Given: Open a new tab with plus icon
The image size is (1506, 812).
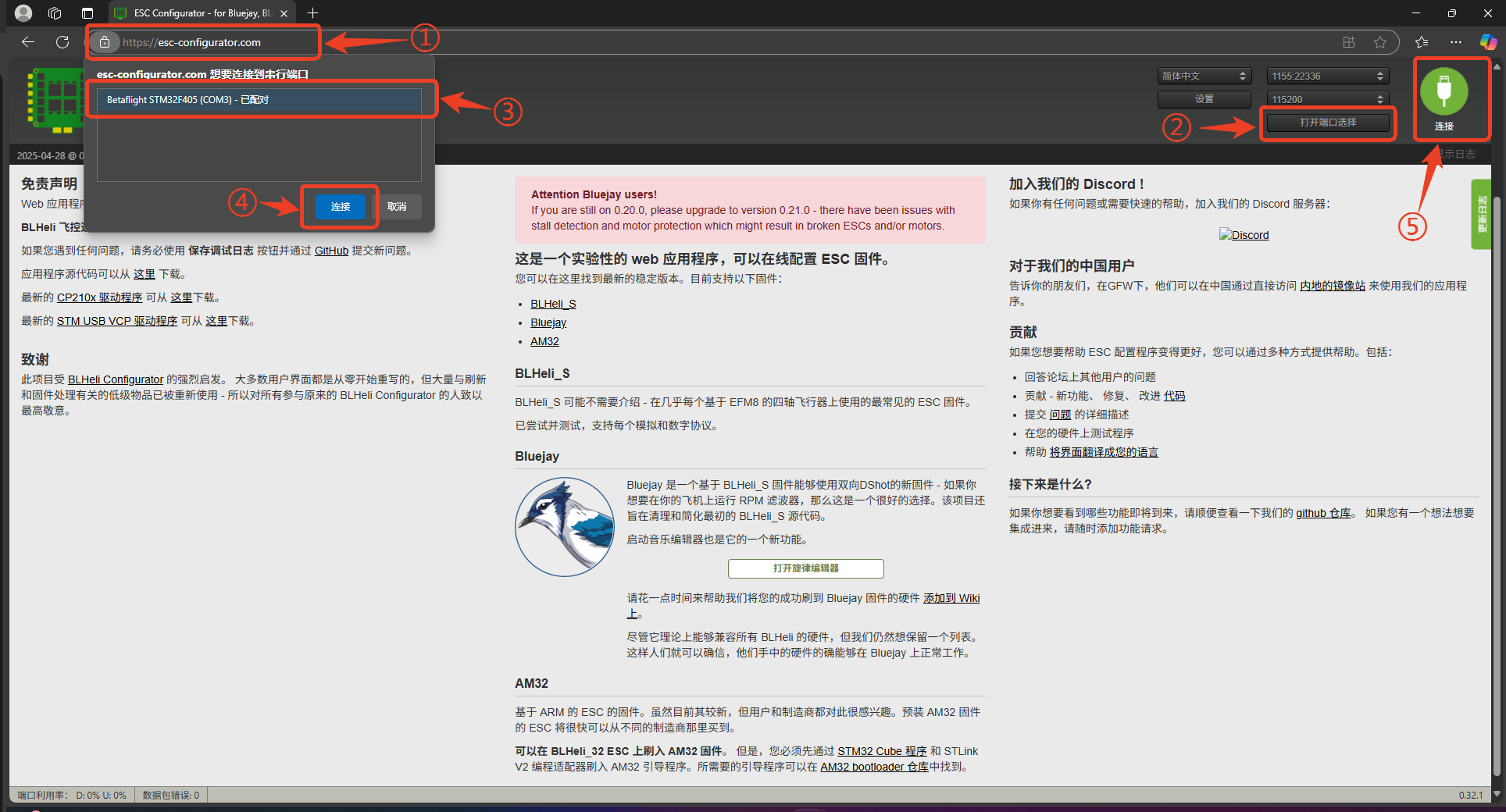Looking at the screenshot, I should (x=312, y=13).
